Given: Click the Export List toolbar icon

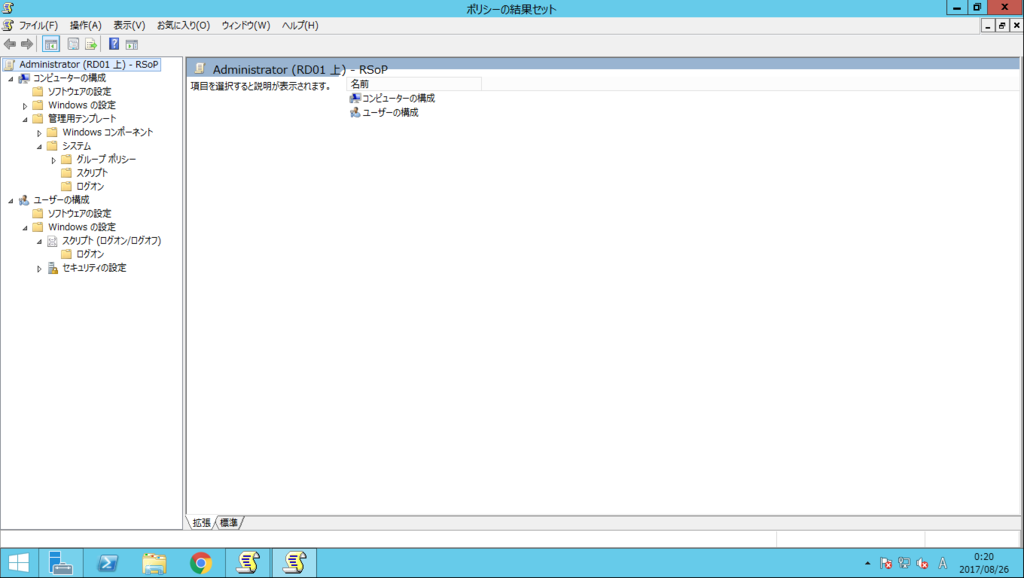Looking at the screenshot, I should pos(91,44).
